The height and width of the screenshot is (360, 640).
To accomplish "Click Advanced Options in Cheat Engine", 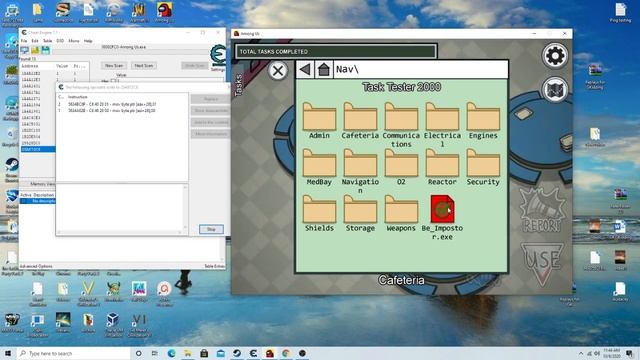I will (36, 266).
